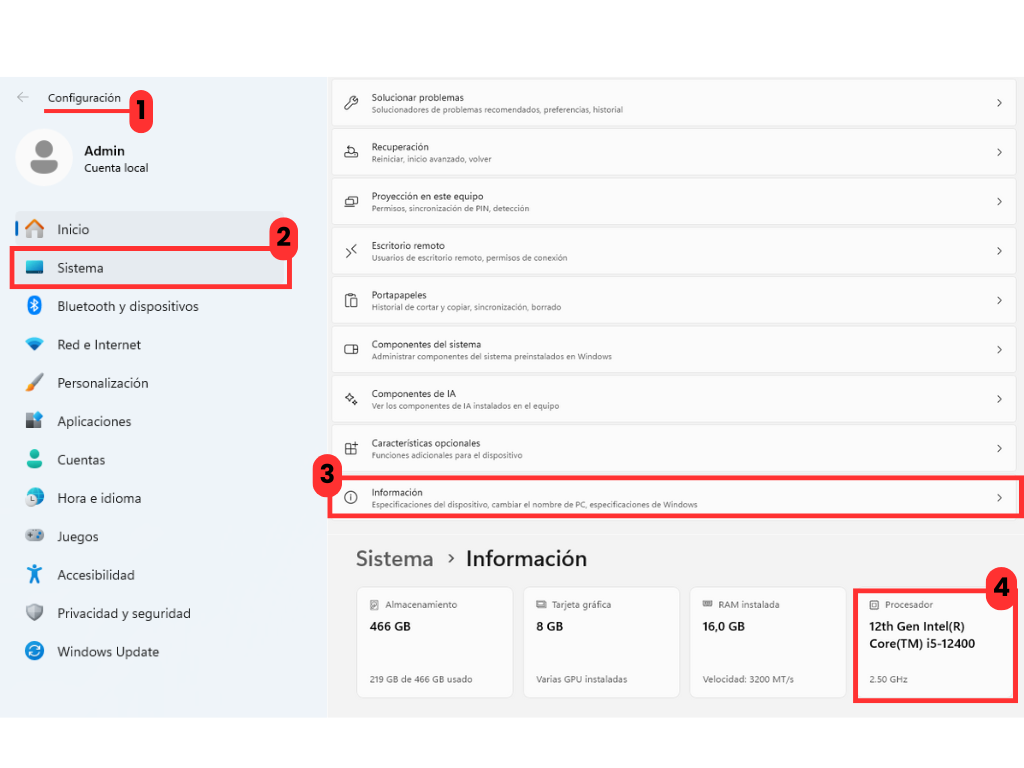Screen dimensions: 1024x768
Task: Expand Solucionar problemas chevron arrow
Action: (999, 103)
